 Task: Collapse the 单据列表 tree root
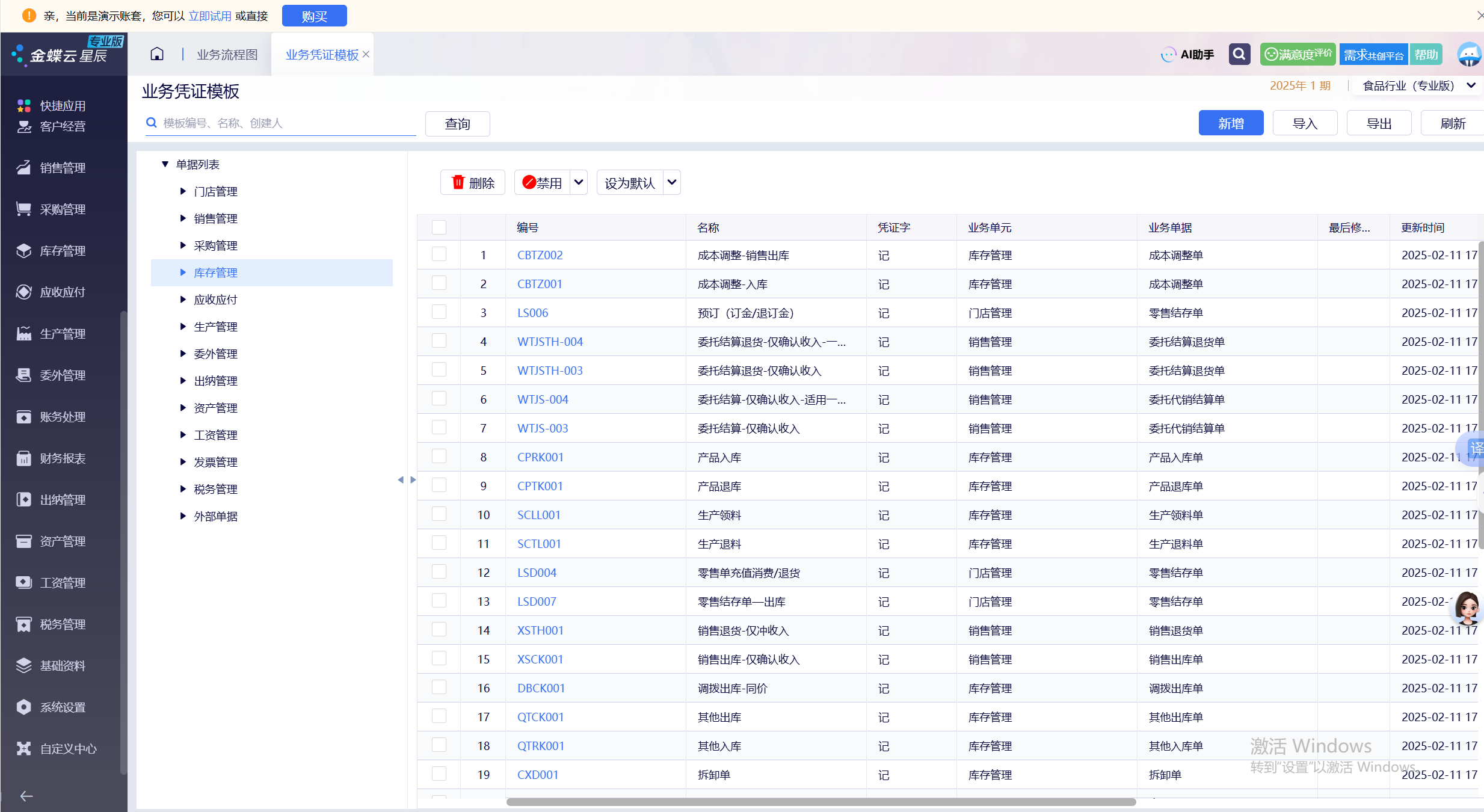pos(165,164)
